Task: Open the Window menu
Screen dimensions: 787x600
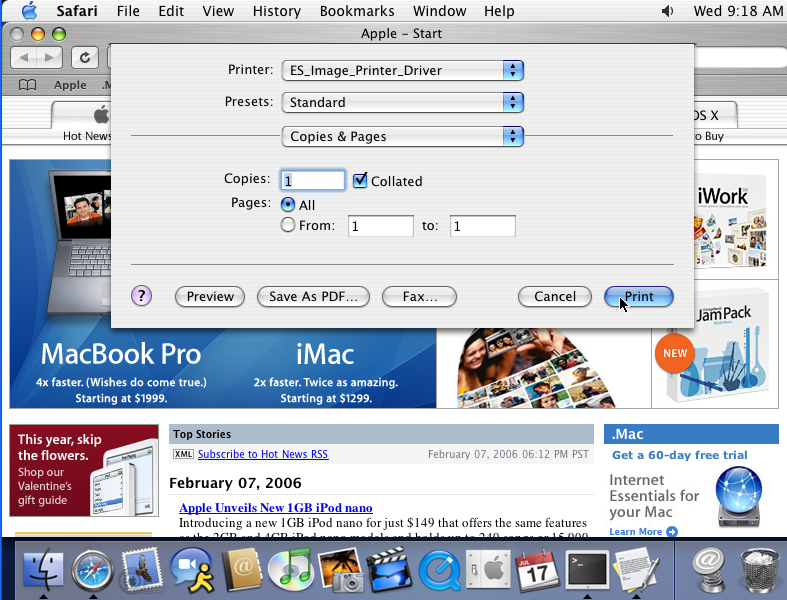Action: coord(439,11)
